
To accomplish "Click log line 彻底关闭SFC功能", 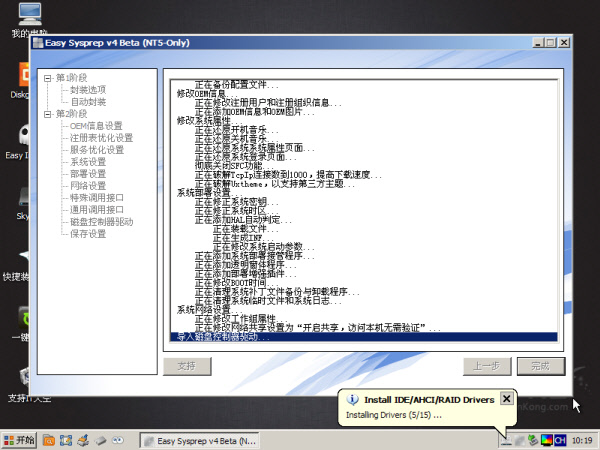I will click(234, 166).
